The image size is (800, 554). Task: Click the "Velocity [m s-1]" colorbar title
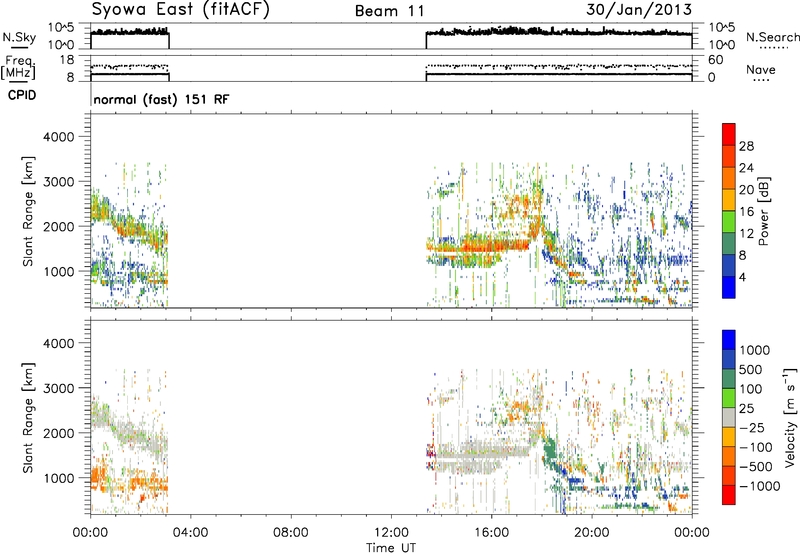[x=790, y=417]
